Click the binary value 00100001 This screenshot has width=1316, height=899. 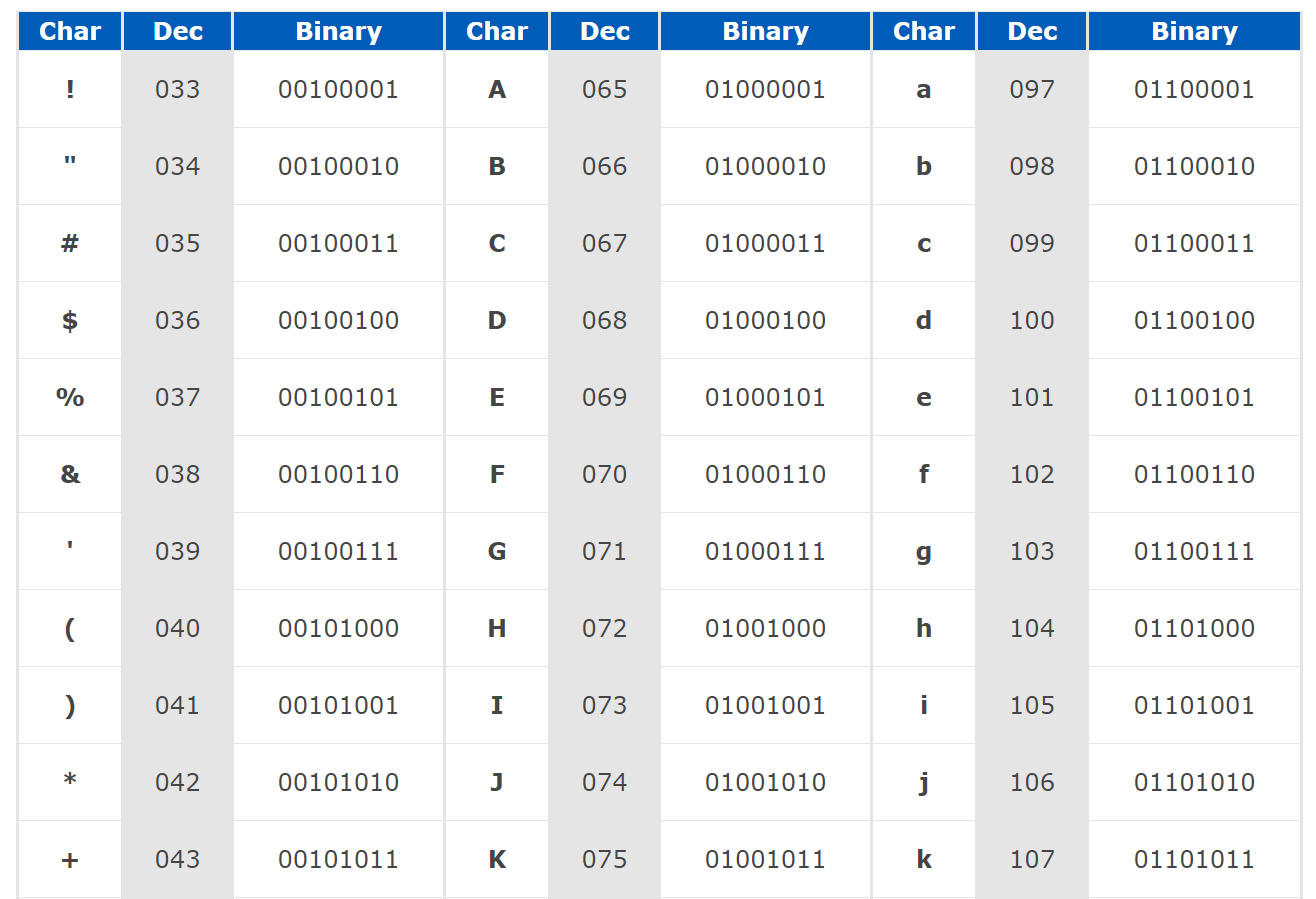tap(338, 90)
